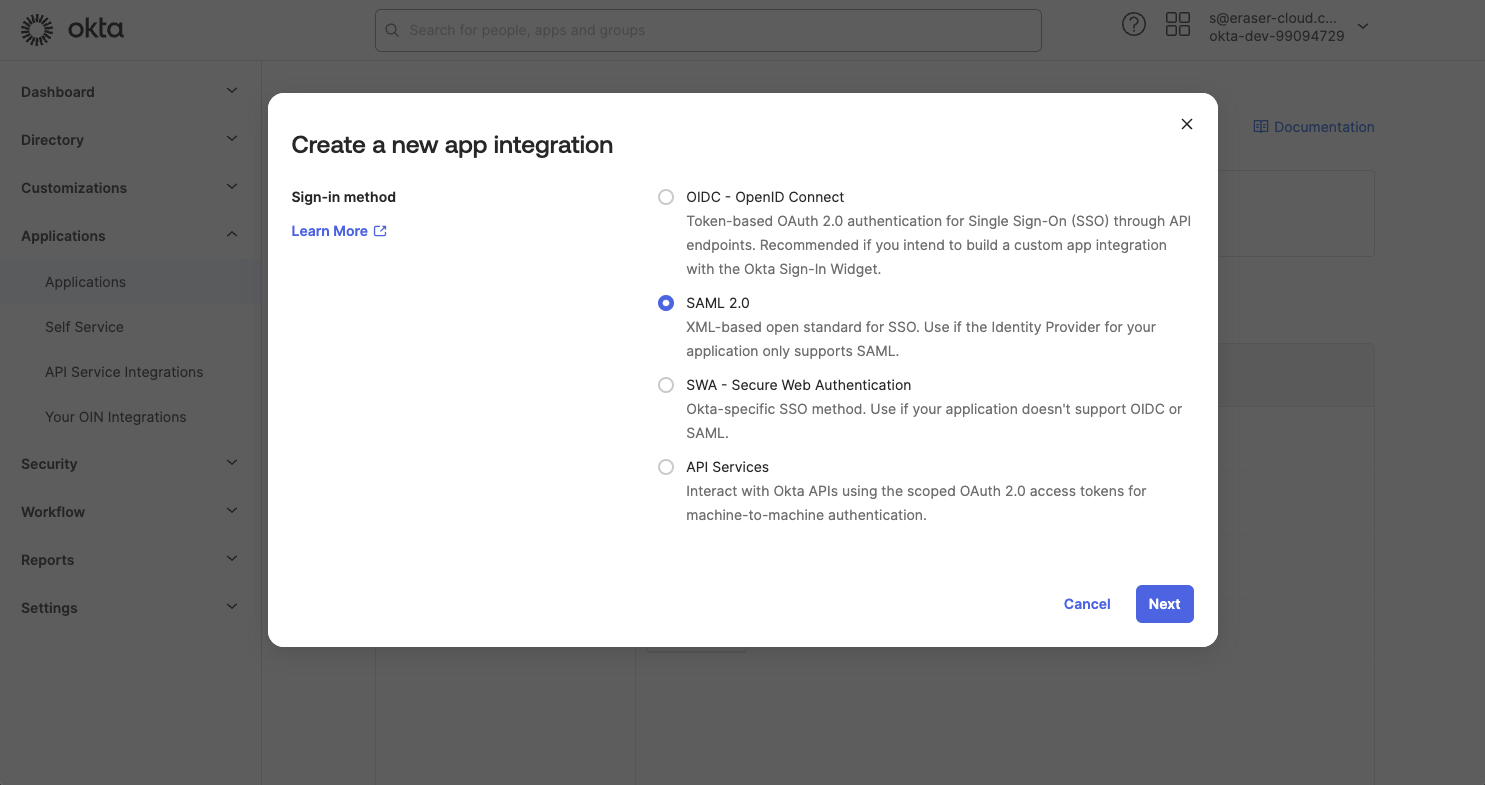Click the Reports sidebar label
The height and width of the screenshot is (785, 1485).
pos(48,560)
